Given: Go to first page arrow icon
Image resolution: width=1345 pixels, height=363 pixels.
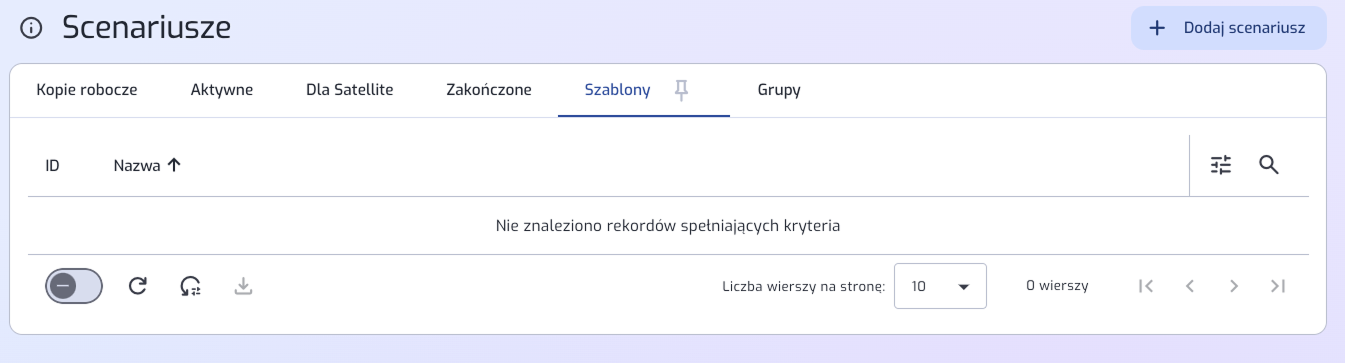Looking at the screenshot, I should click(1146, 286).
